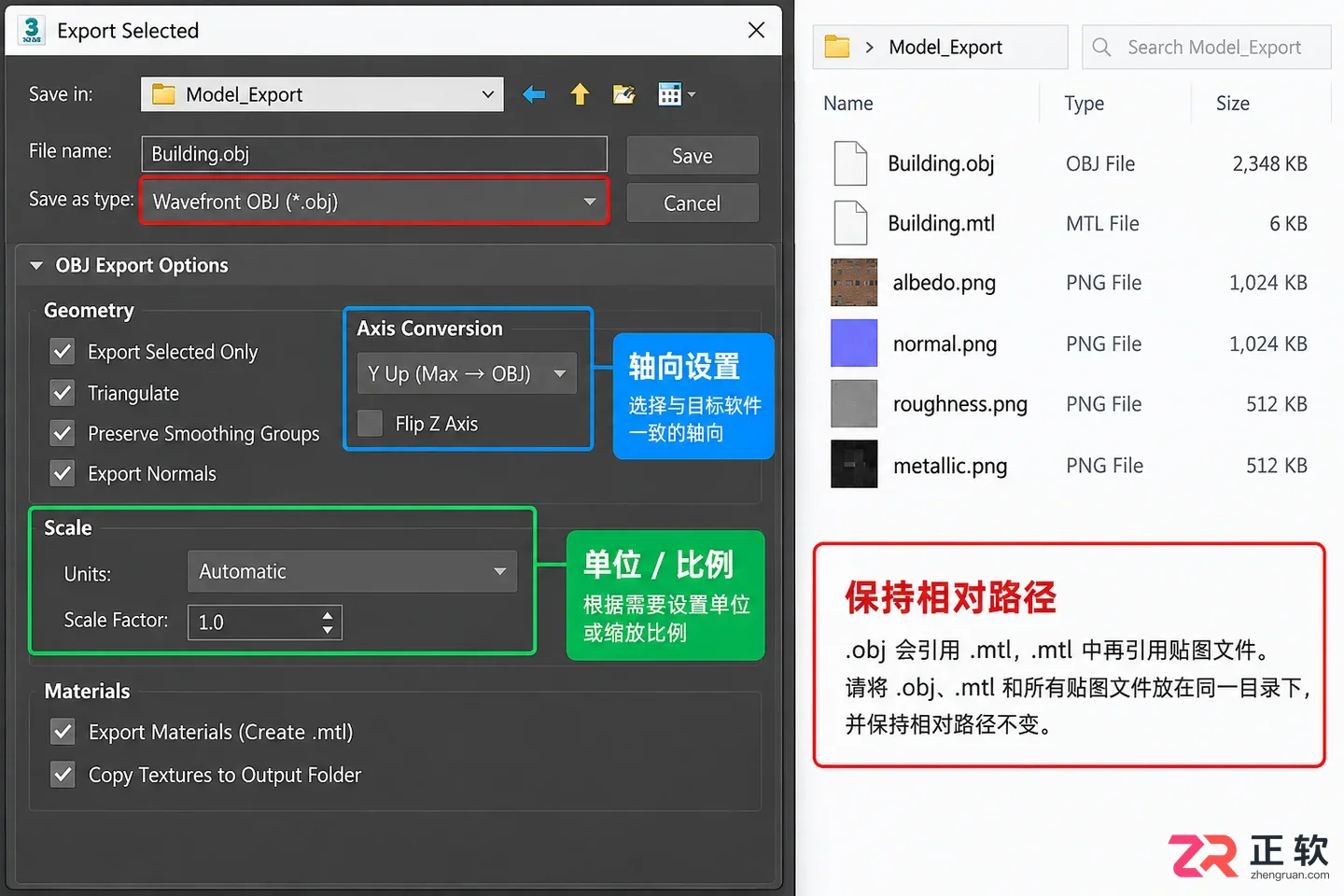Go up one folder level with yellow arrow
1344x896 pixels.
pyautogui.click(x=580, y=94)
